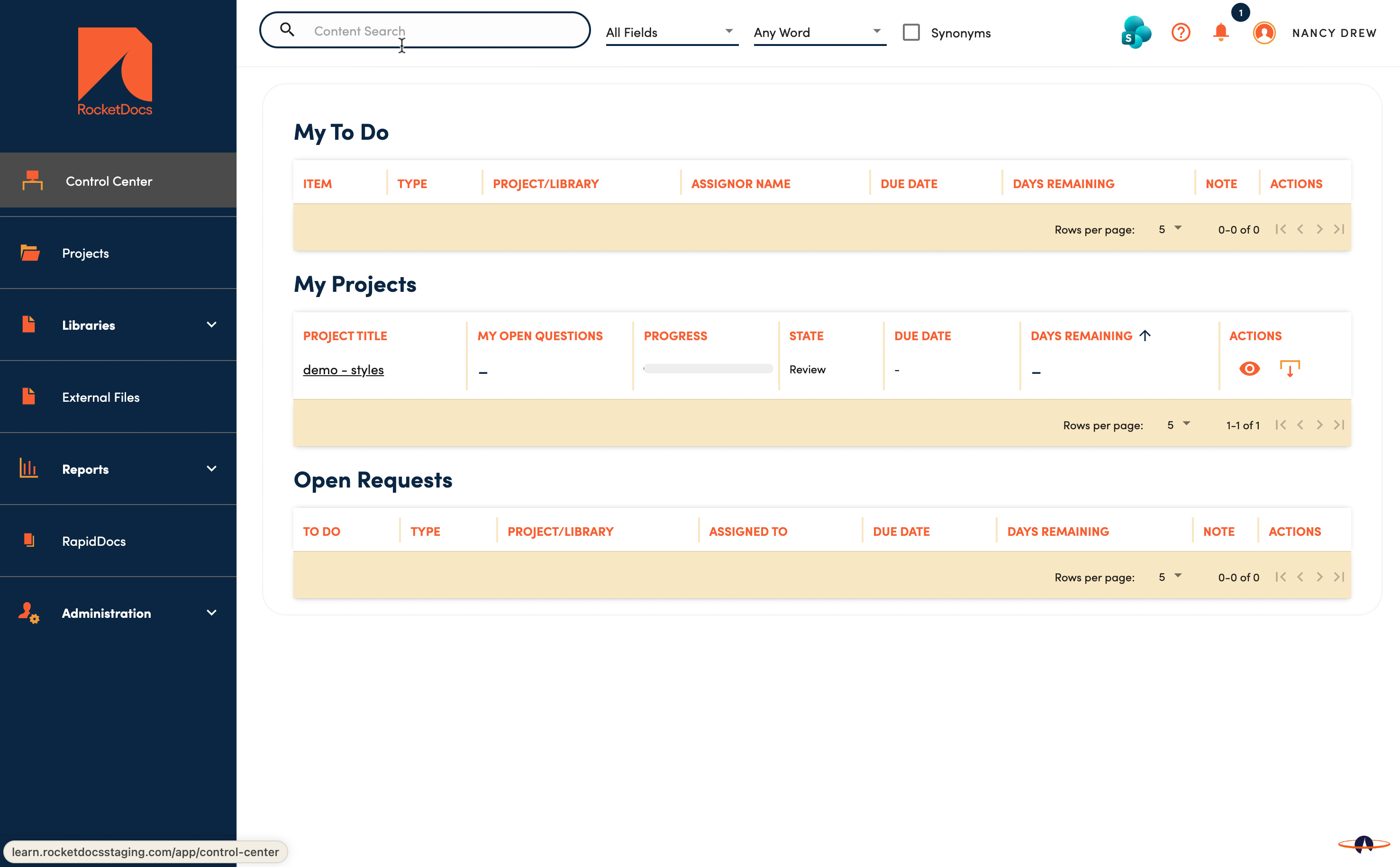
Task: Click the rocket icon at bottom right
Action: (1364, 844)
